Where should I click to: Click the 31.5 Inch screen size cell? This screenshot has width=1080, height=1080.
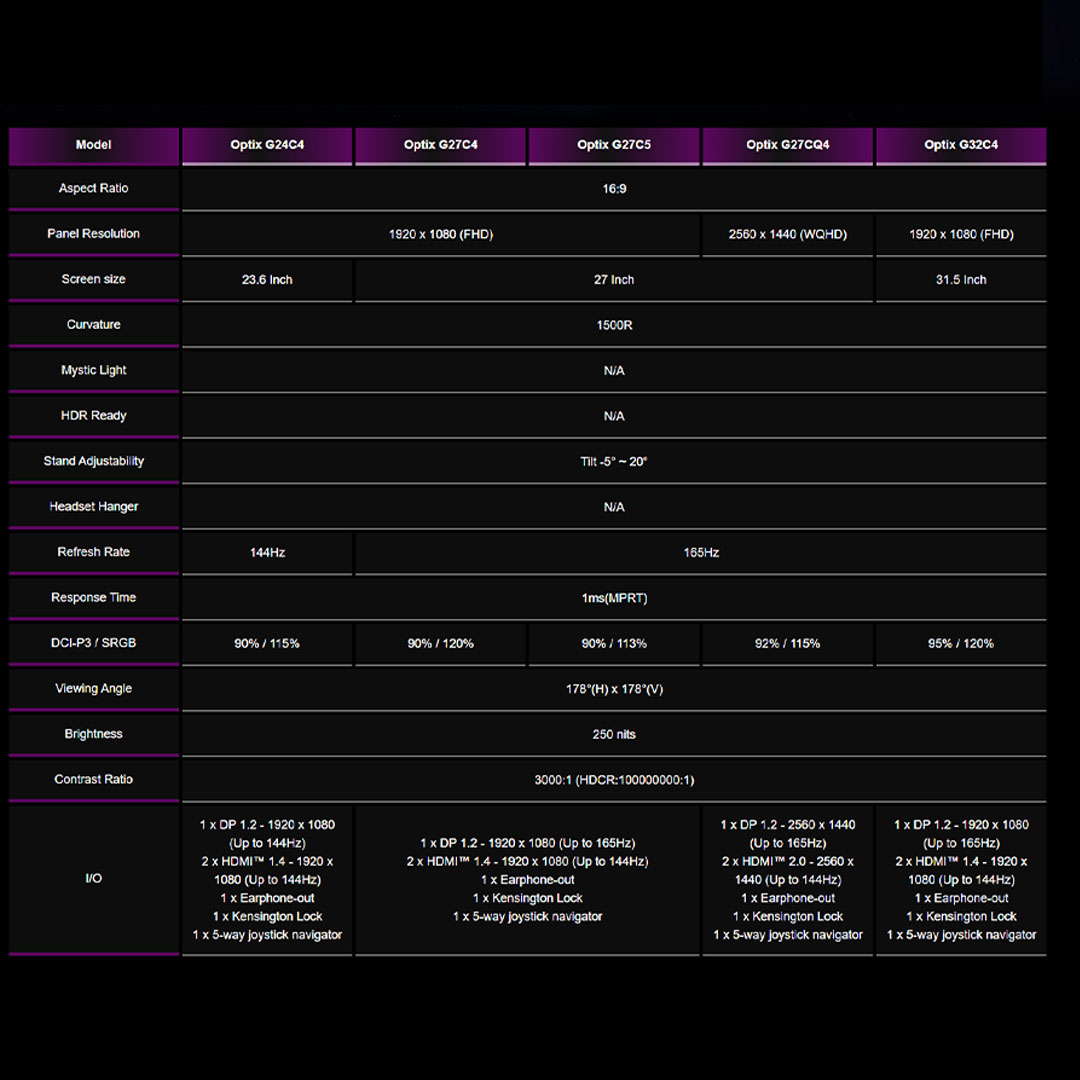[x=961, y=280]
